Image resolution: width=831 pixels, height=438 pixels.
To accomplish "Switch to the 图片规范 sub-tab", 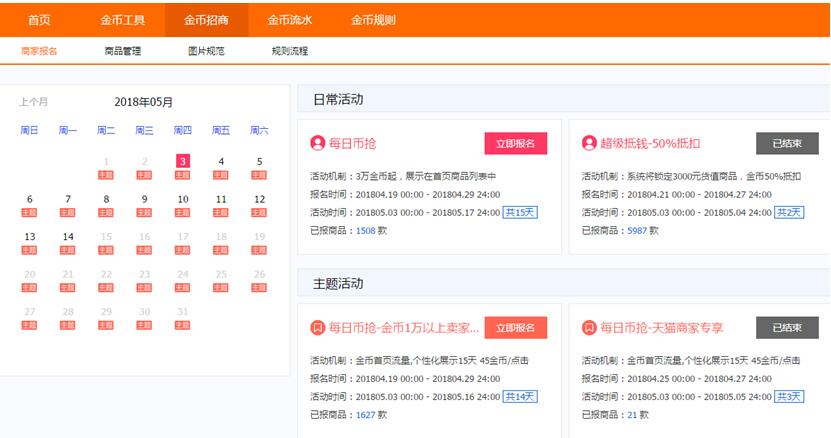I will [206, 51].
